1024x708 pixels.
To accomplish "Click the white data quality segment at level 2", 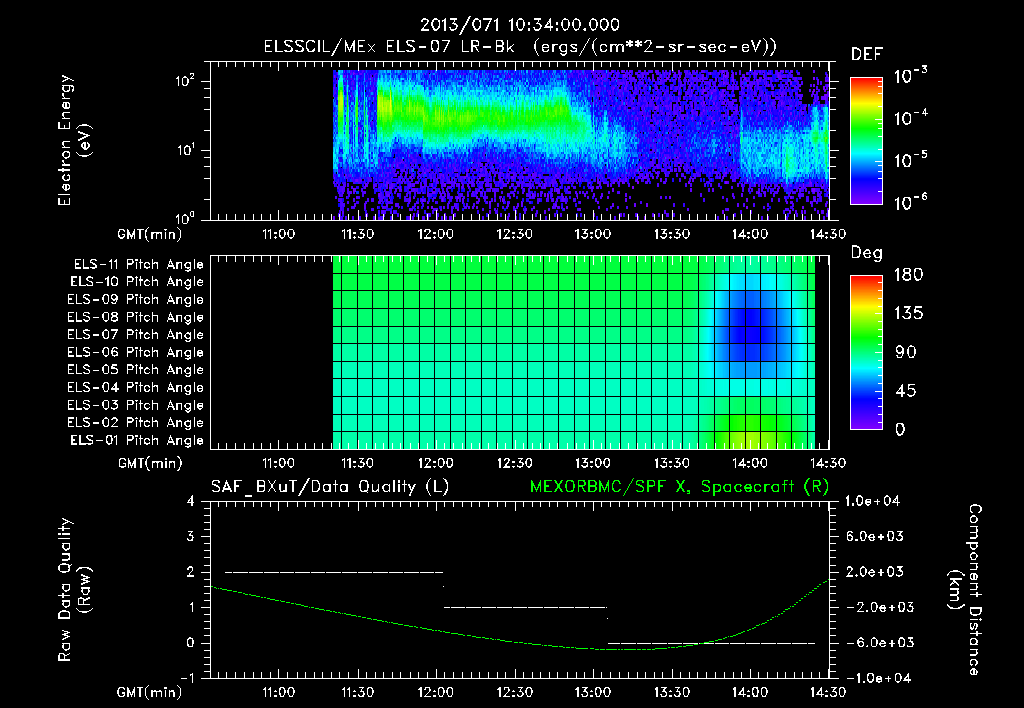I will click(x=334, y=572).
